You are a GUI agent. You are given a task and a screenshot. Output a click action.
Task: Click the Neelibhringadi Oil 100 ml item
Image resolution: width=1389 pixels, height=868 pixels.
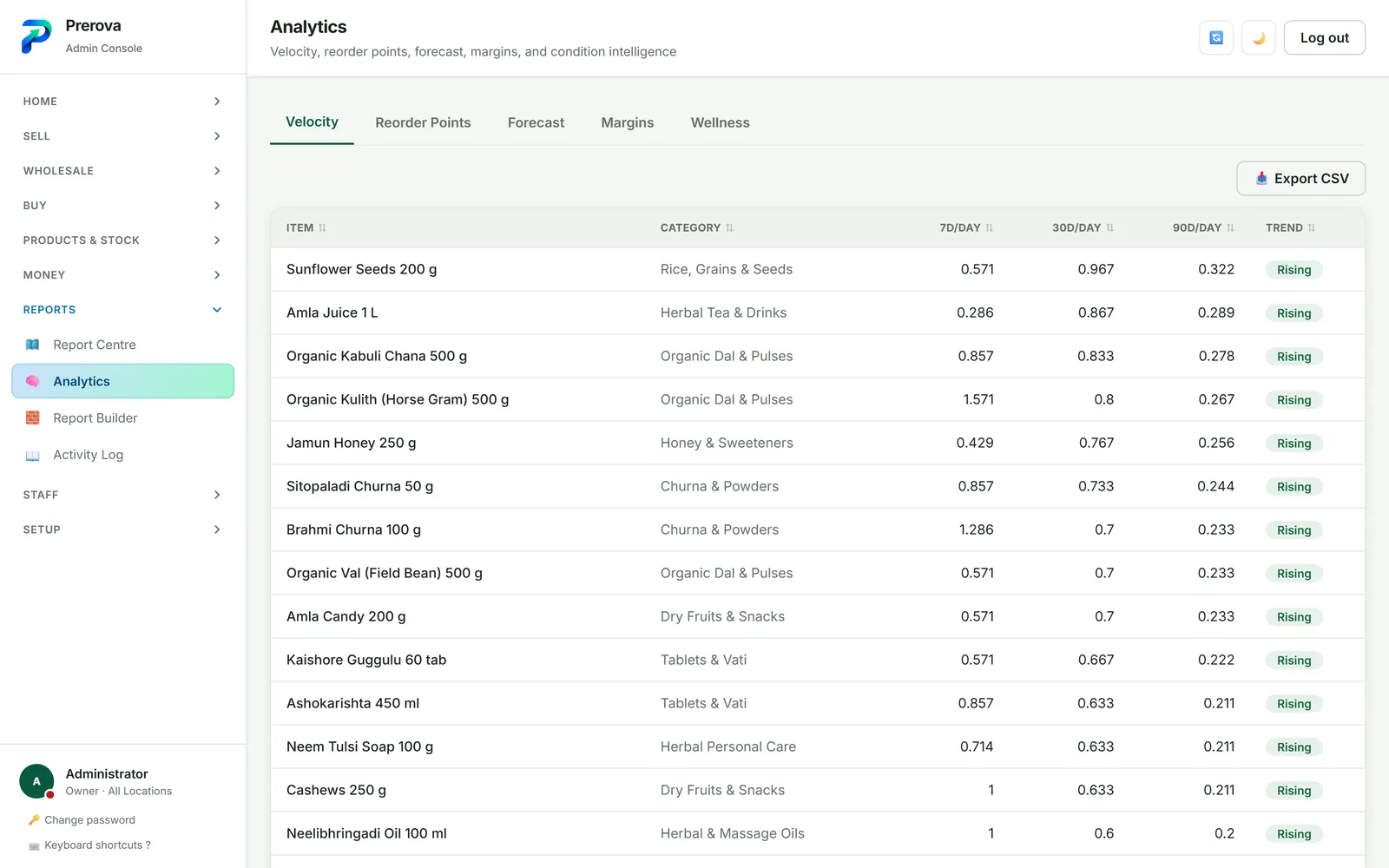(366, 833)
